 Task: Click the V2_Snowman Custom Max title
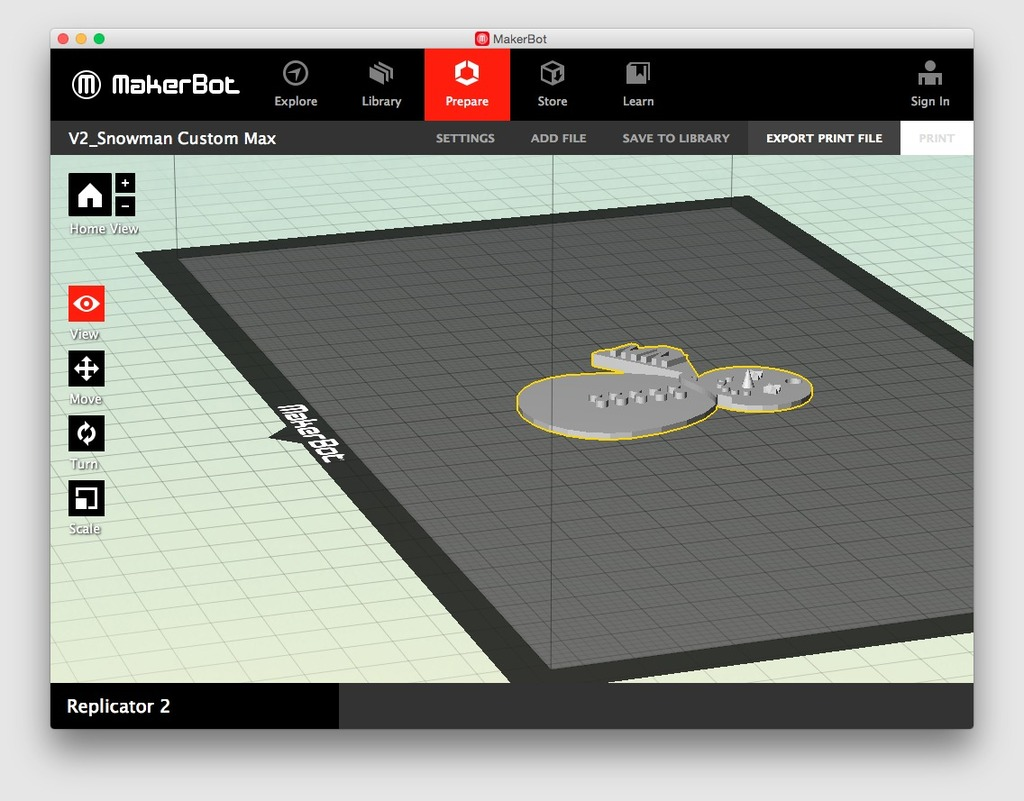coord(172,138)
